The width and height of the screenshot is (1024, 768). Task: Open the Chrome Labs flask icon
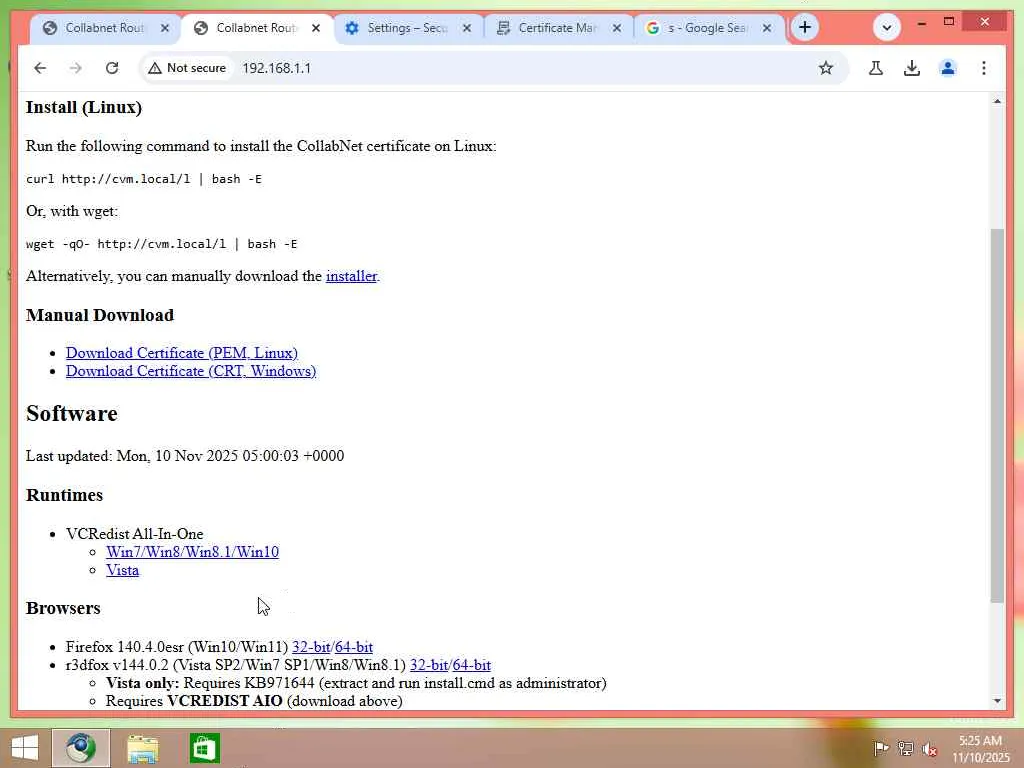click(876, 68)
